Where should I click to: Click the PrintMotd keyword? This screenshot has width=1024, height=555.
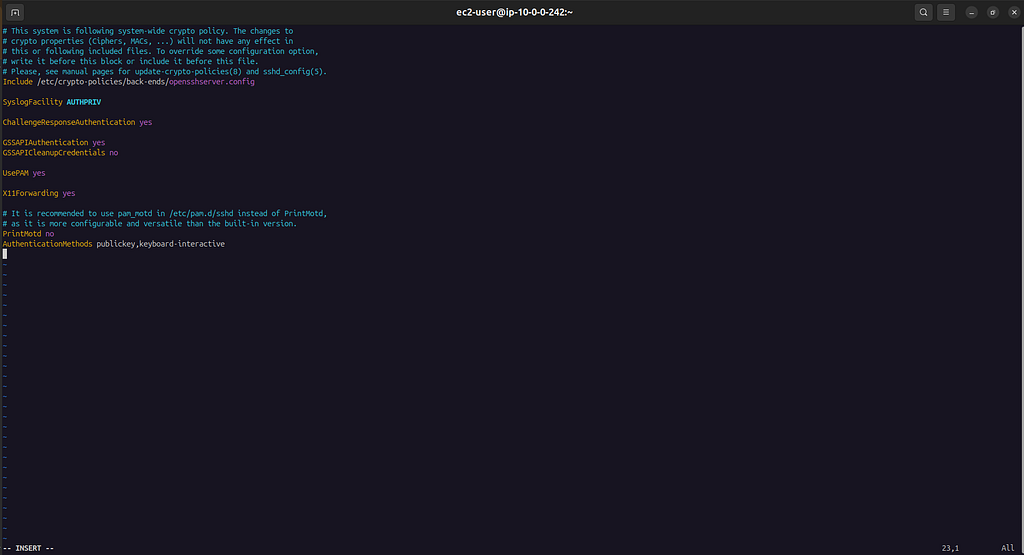[x=22, y=234]
